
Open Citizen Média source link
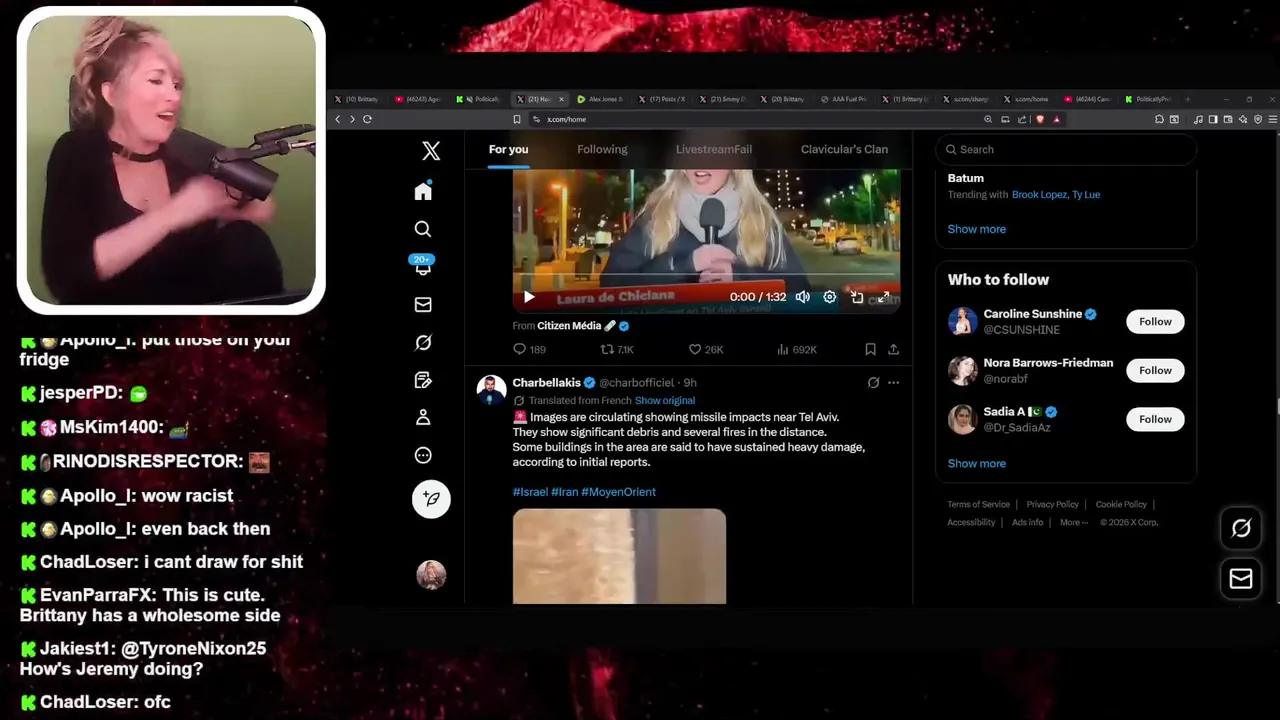[x=569, y=326]
